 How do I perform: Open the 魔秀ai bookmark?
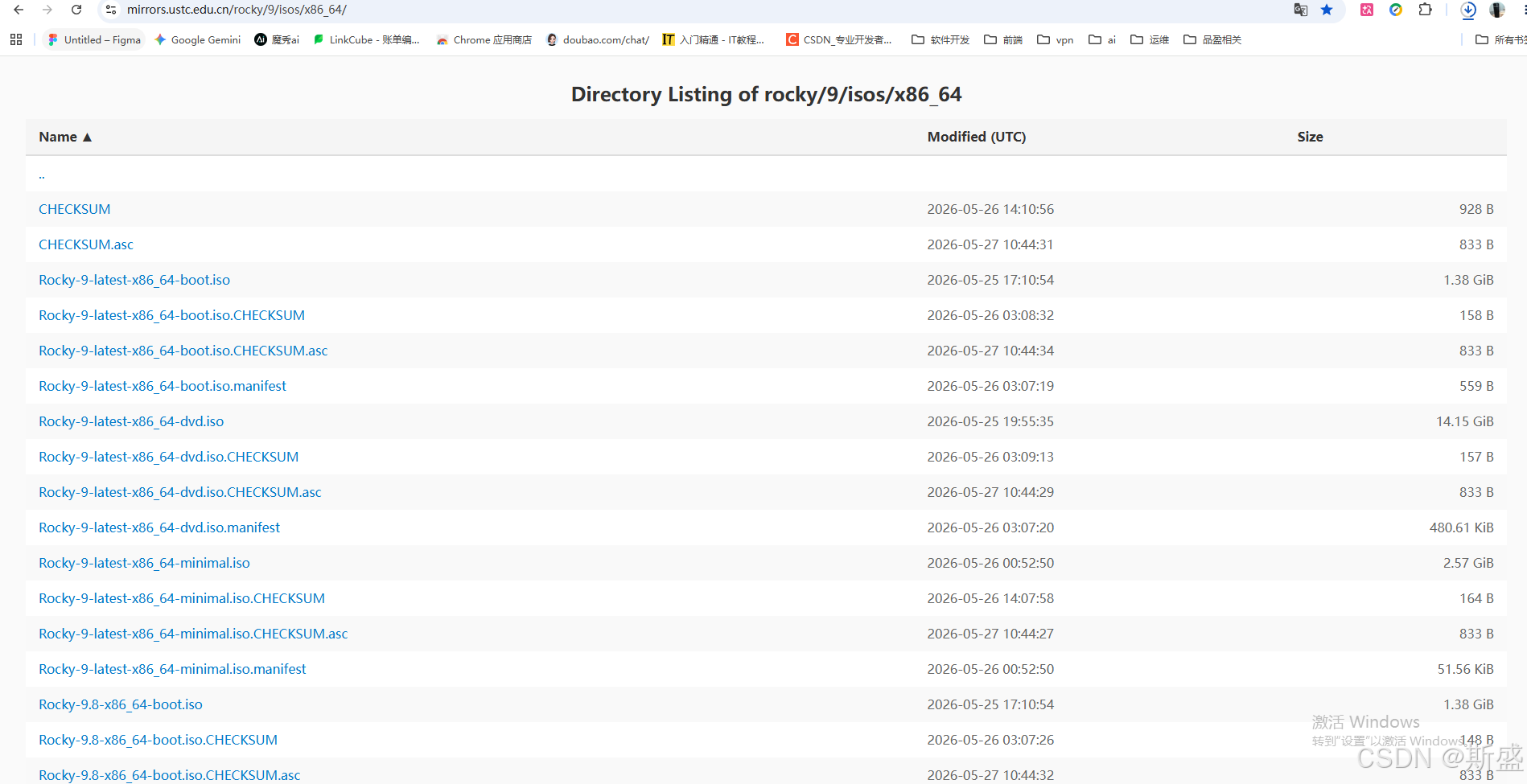pos(277,39)
